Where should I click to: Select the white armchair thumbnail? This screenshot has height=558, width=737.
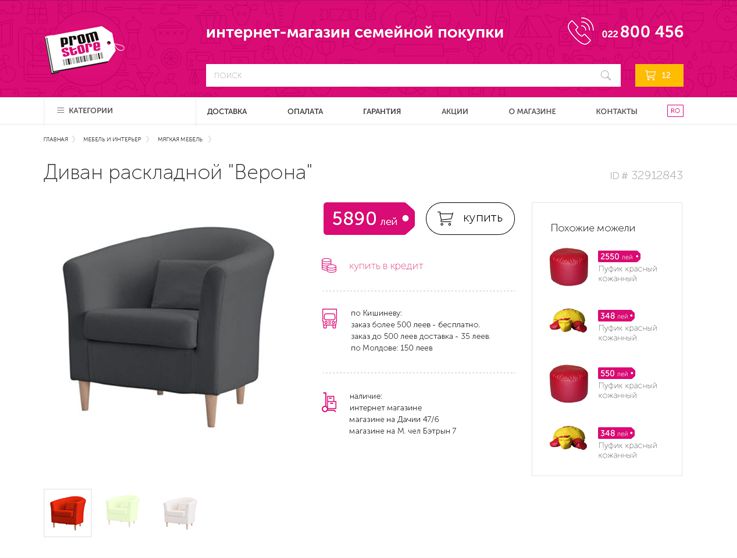pyautogui.click(x=180, y=513)
